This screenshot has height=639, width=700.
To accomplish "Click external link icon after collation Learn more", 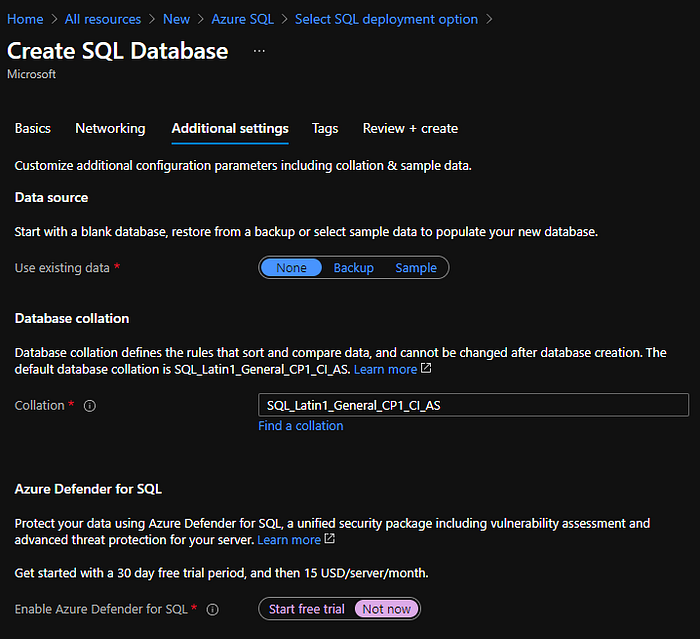I will click(426, 368).
